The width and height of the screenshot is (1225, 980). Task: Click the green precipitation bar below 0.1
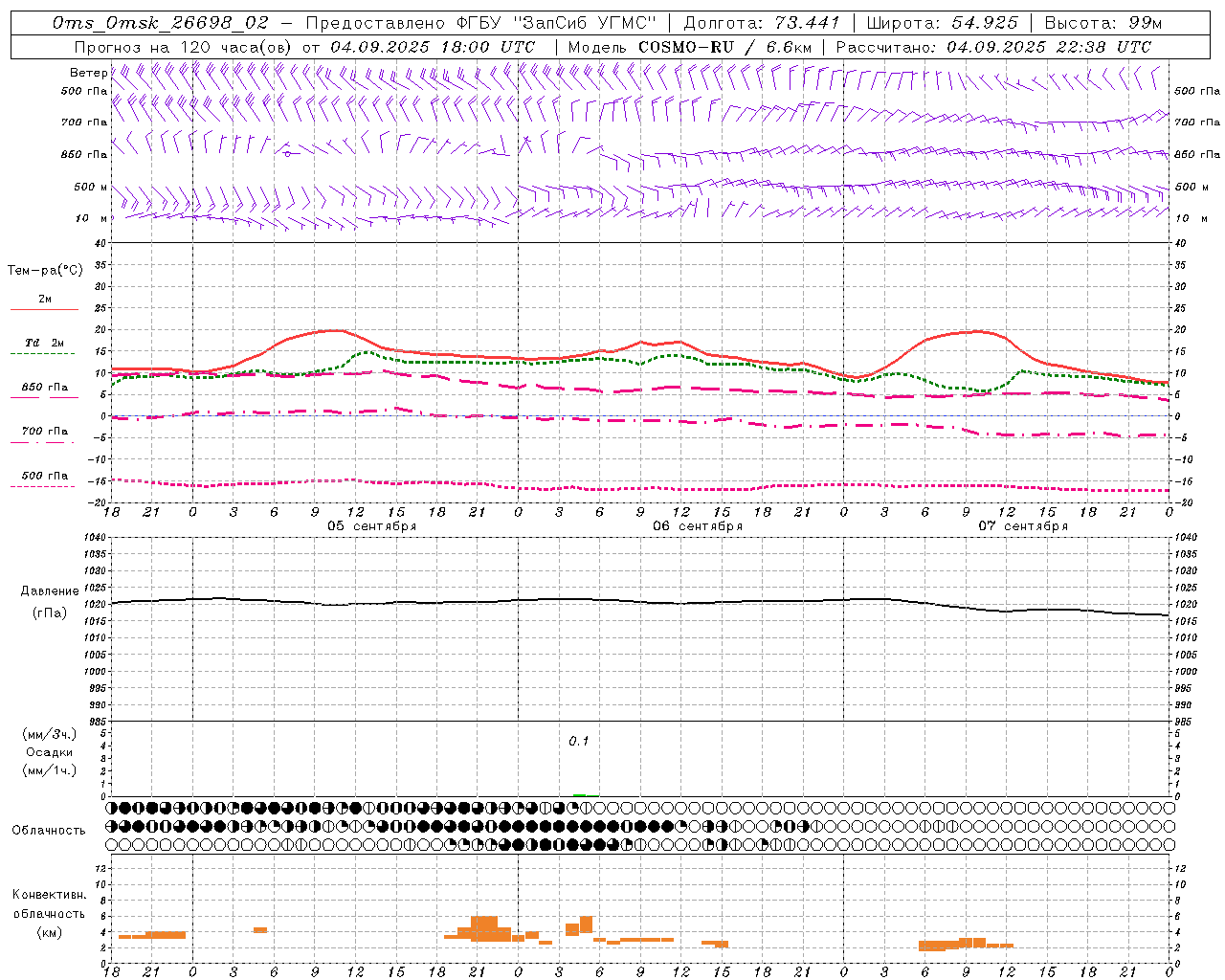tap(579, 794)
